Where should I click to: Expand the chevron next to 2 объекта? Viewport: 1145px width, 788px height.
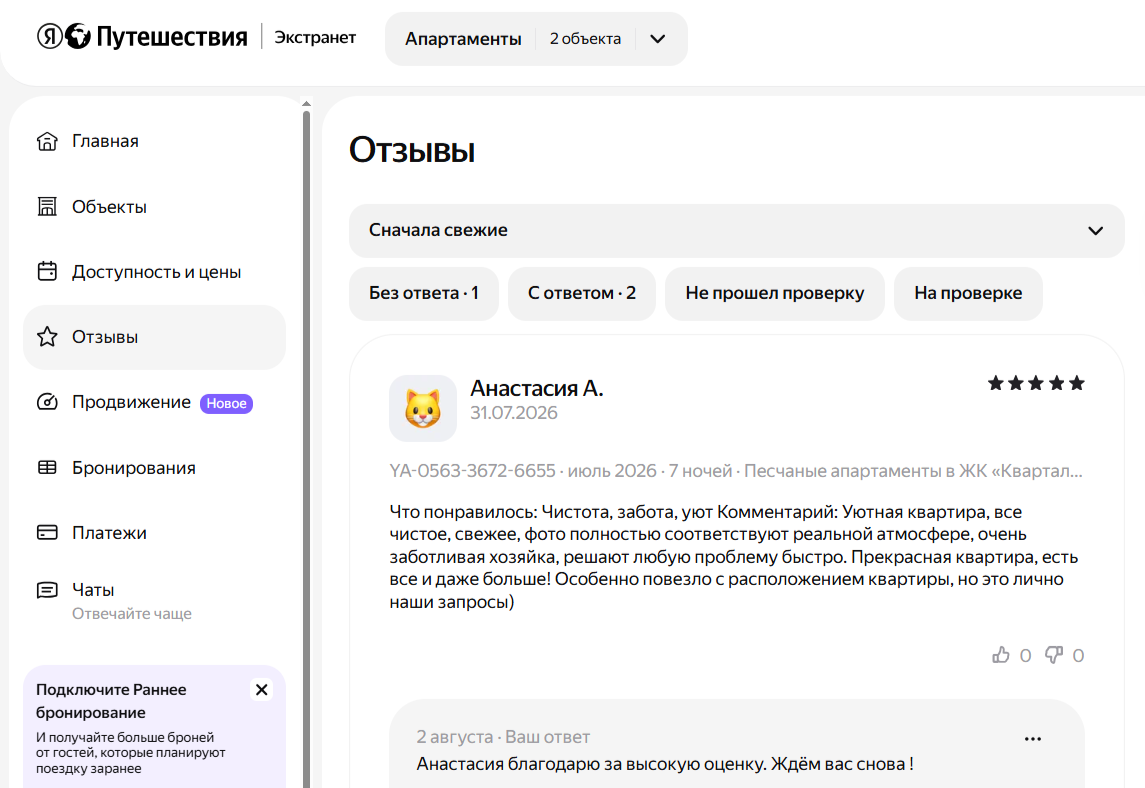click(658, 39)
